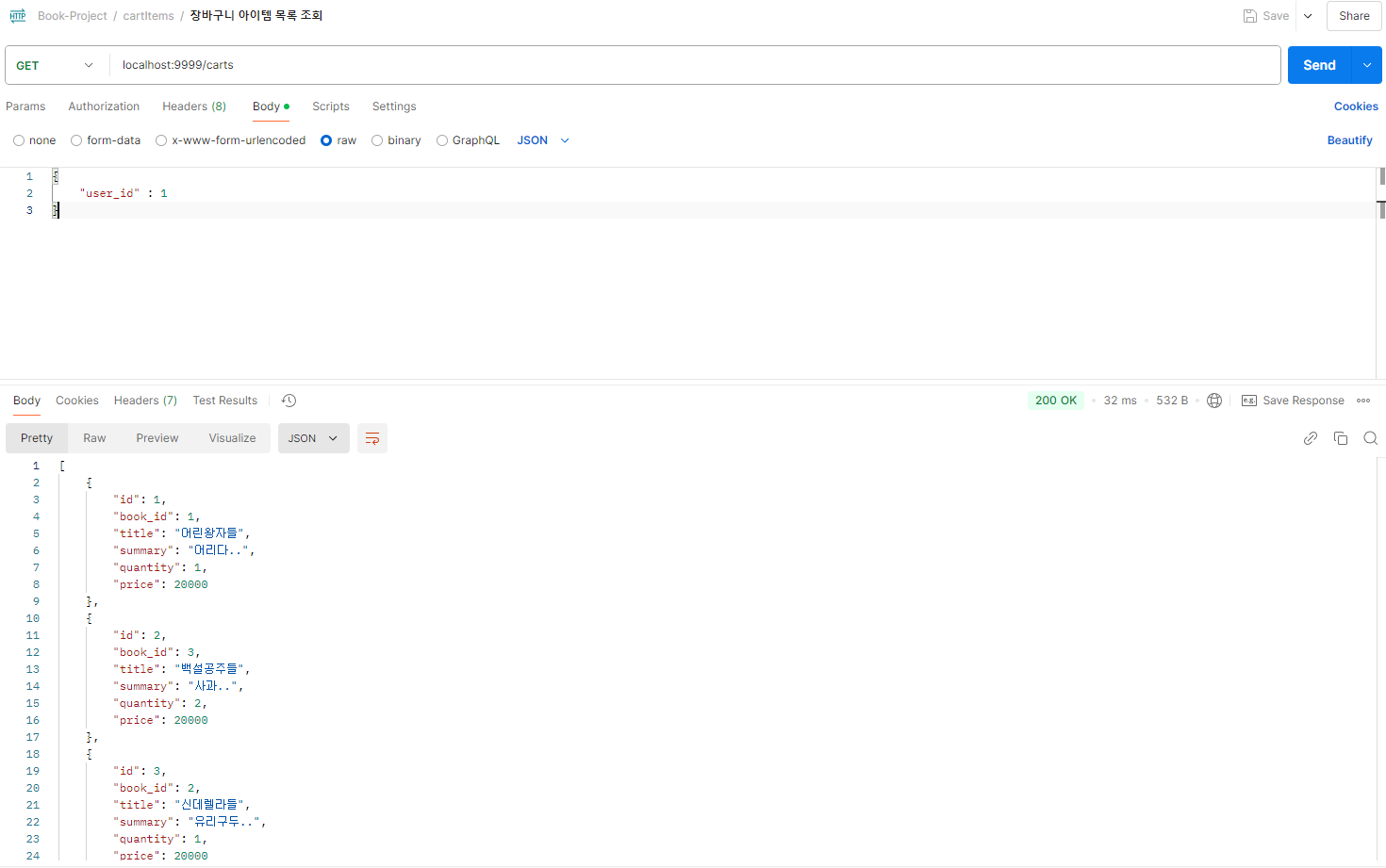The image size is (1386, 868).
Task: Click the request URL field
Action: (x=696, y=65)
